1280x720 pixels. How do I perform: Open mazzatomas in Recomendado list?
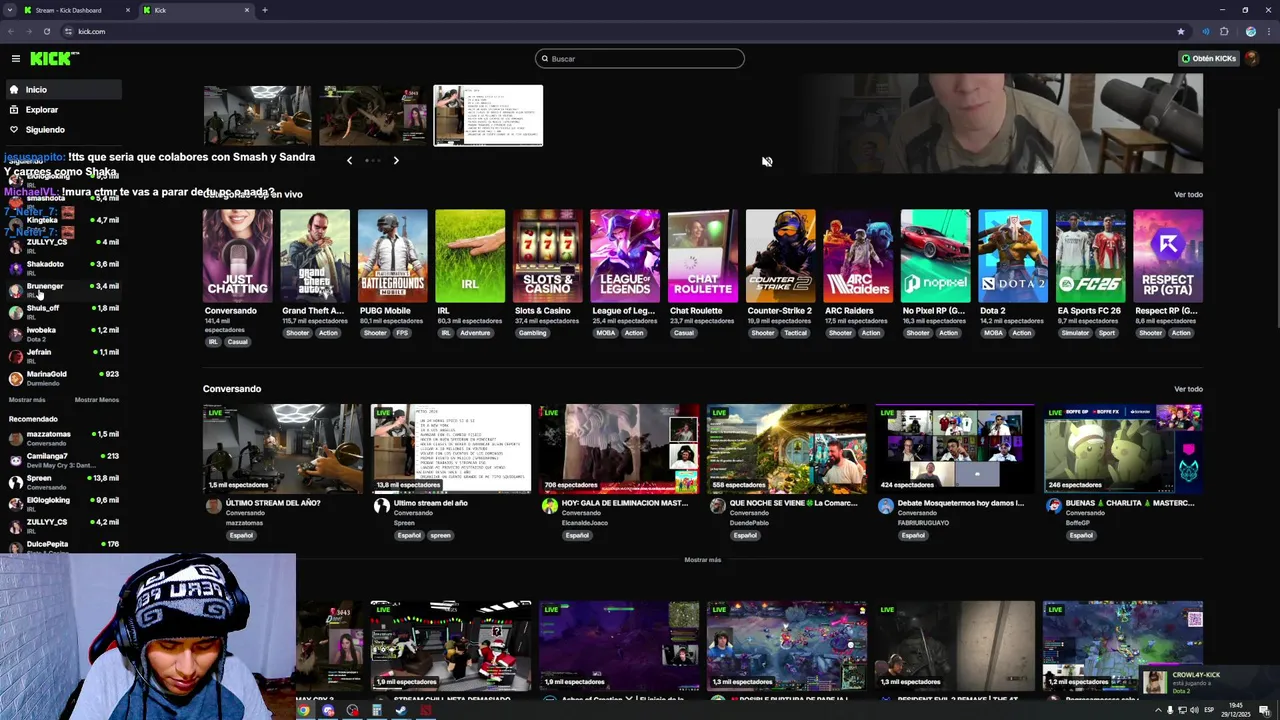click(63, 438)
